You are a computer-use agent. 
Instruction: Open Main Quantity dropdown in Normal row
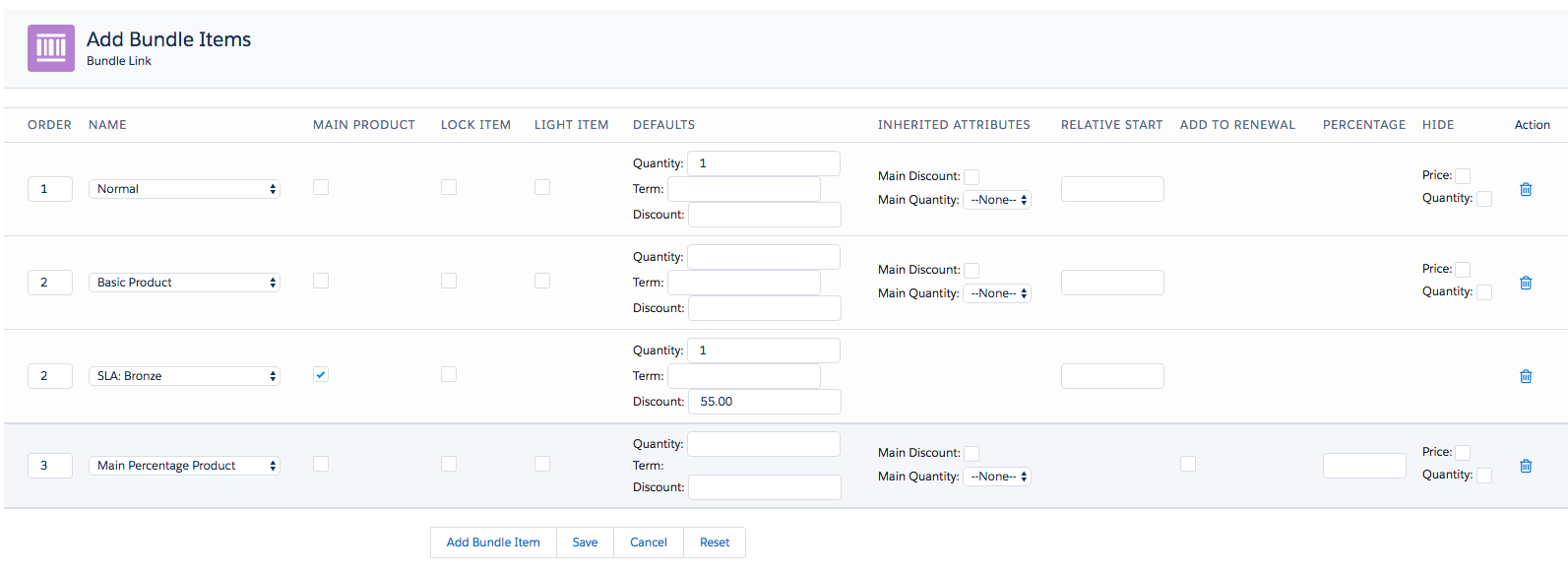click(997, 200)
